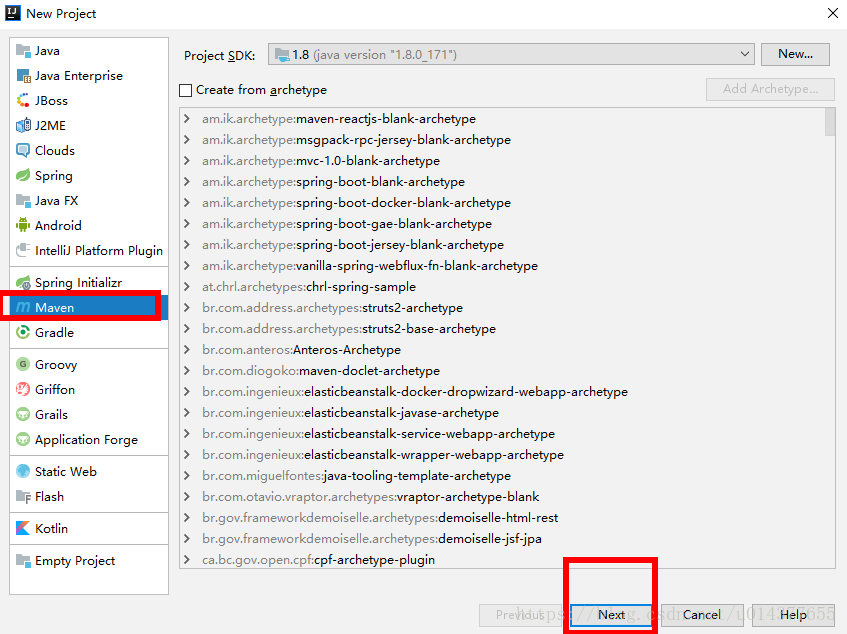The width and height of the screenshot is (847, 634).
Task: Choose Spring Initializr project type
Action: [89, 282]
